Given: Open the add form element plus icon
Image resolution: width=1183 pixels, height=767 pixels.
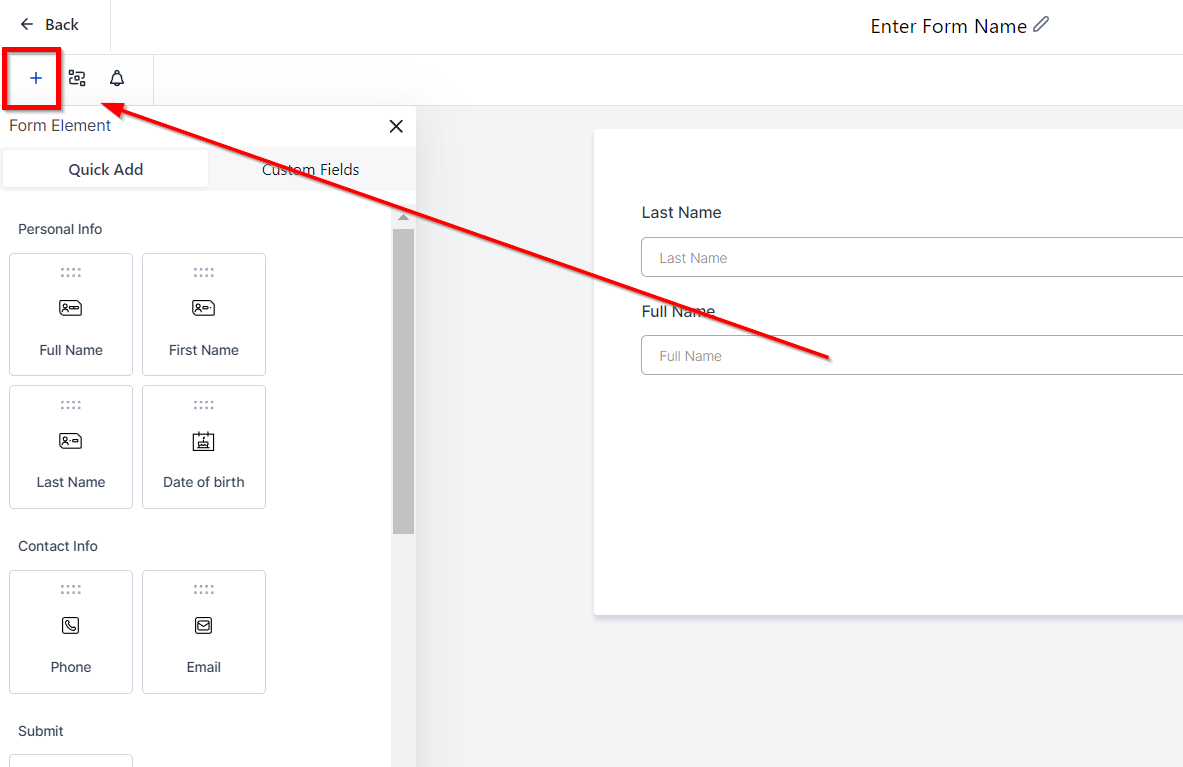Looking at the screenshot, I should [35, 78].
